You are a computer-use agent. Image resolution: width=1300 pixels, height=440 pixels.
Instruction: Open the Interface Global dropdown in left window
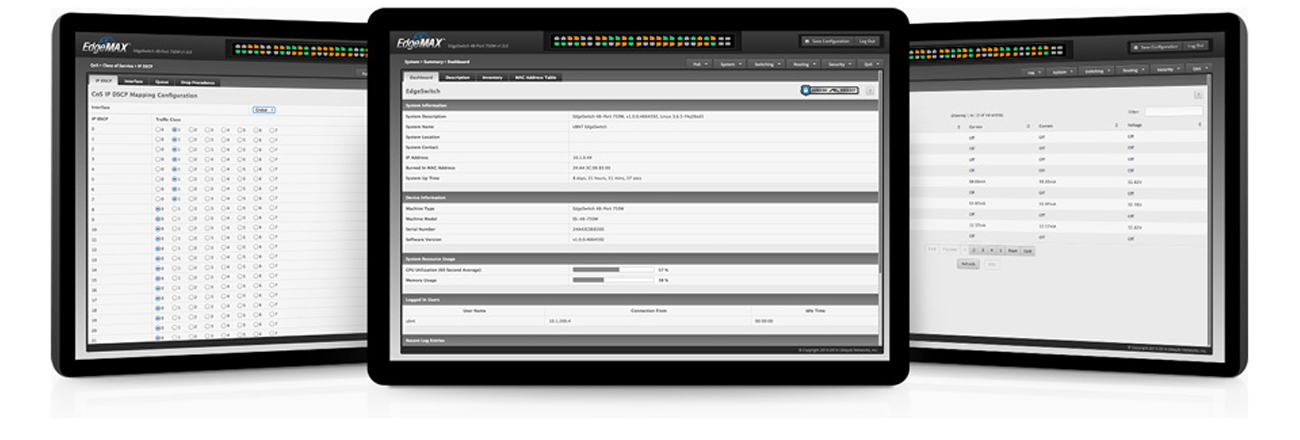(x=264, y=109)
